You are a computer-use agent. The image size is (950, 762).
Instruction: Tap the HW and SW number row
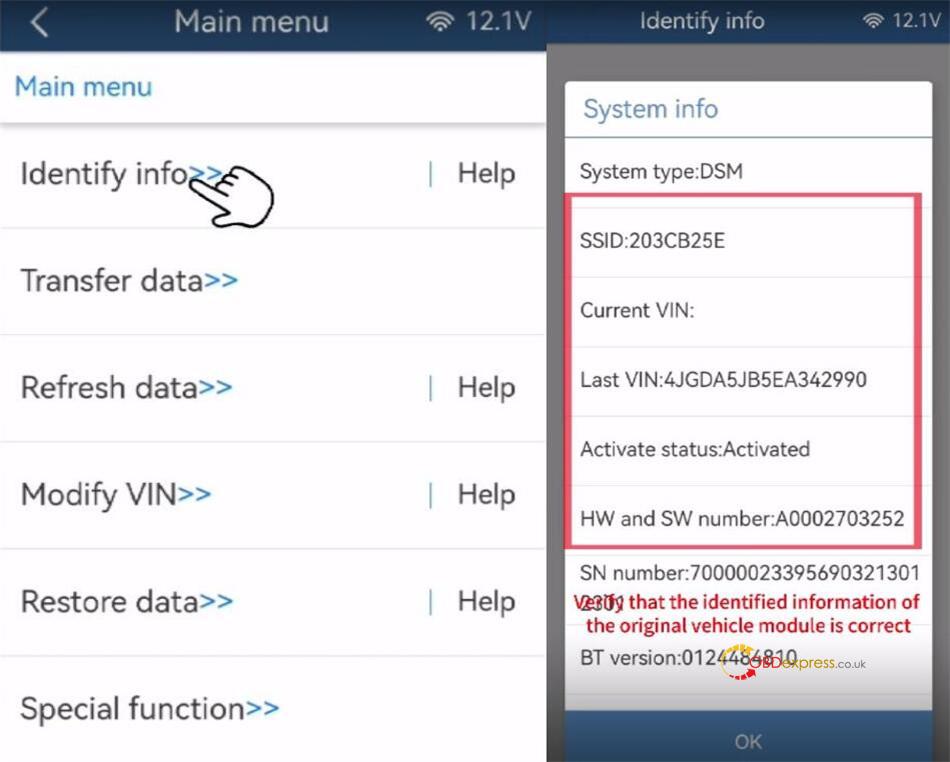tap(741, 519)
